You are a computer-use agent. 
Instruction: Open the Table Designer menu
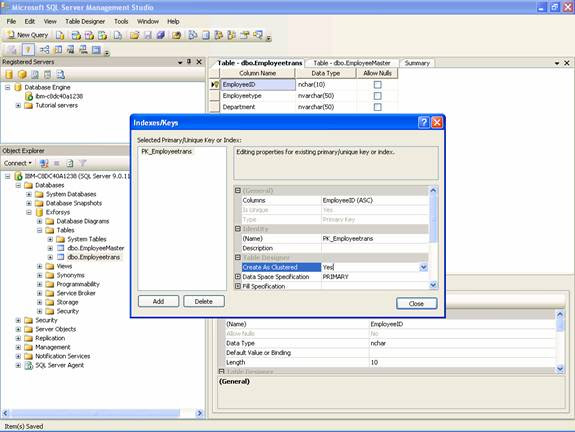(x=85, y=21)
